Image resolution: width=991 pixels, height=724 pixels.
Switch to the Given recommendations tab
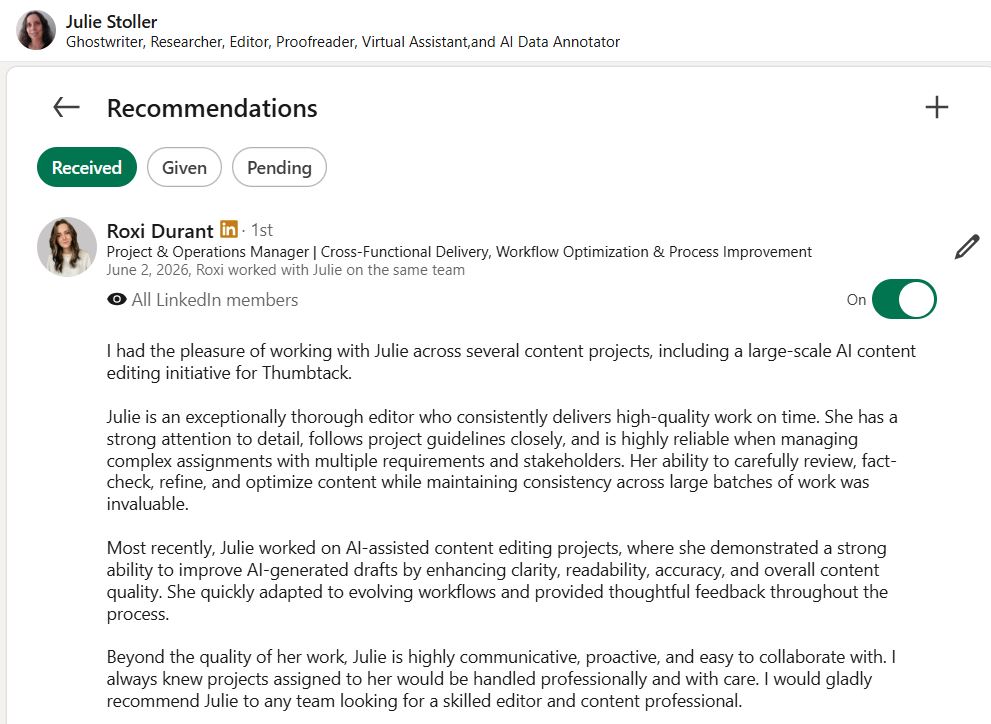[x=184, y=167]
